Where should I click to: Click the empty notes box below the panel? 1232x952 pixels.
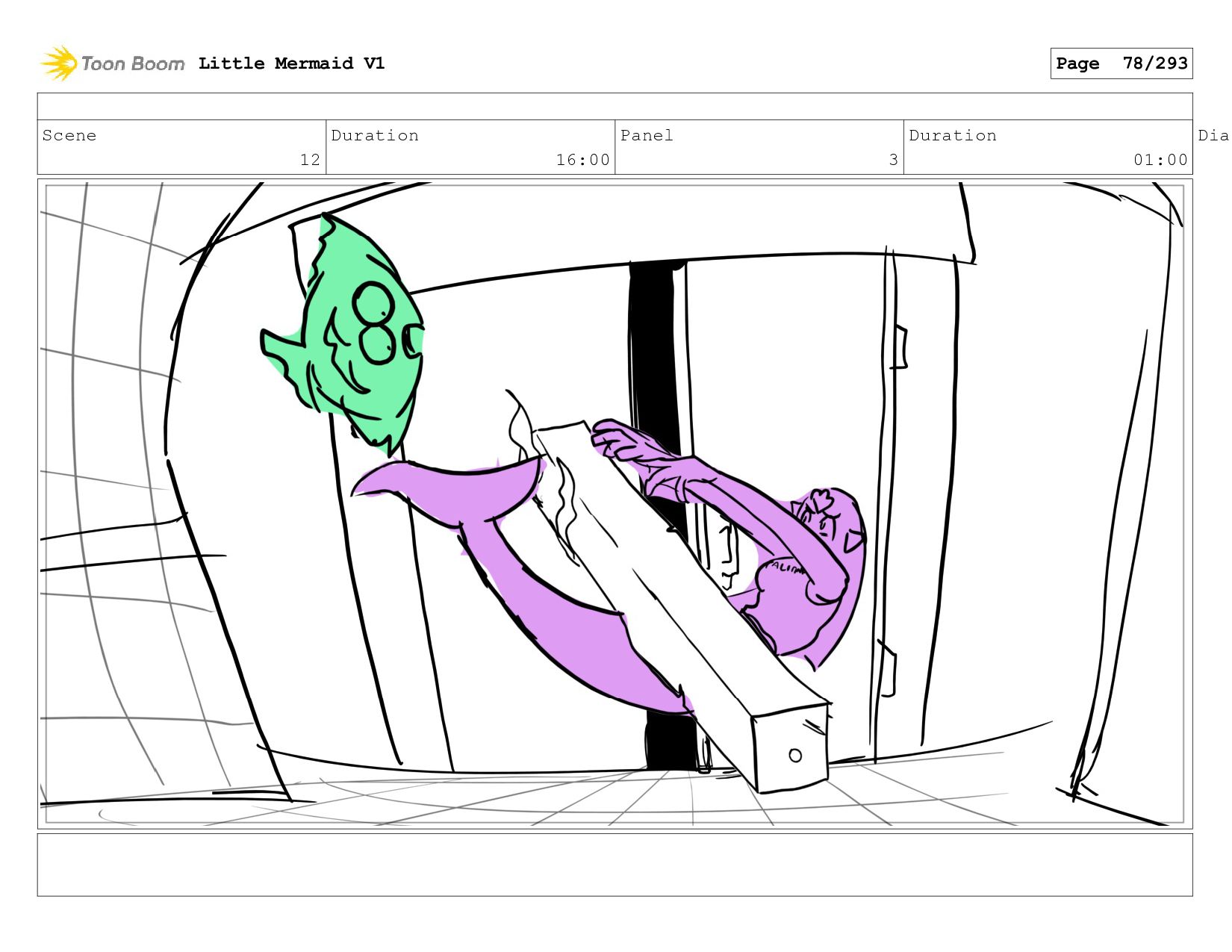[615, 865]
